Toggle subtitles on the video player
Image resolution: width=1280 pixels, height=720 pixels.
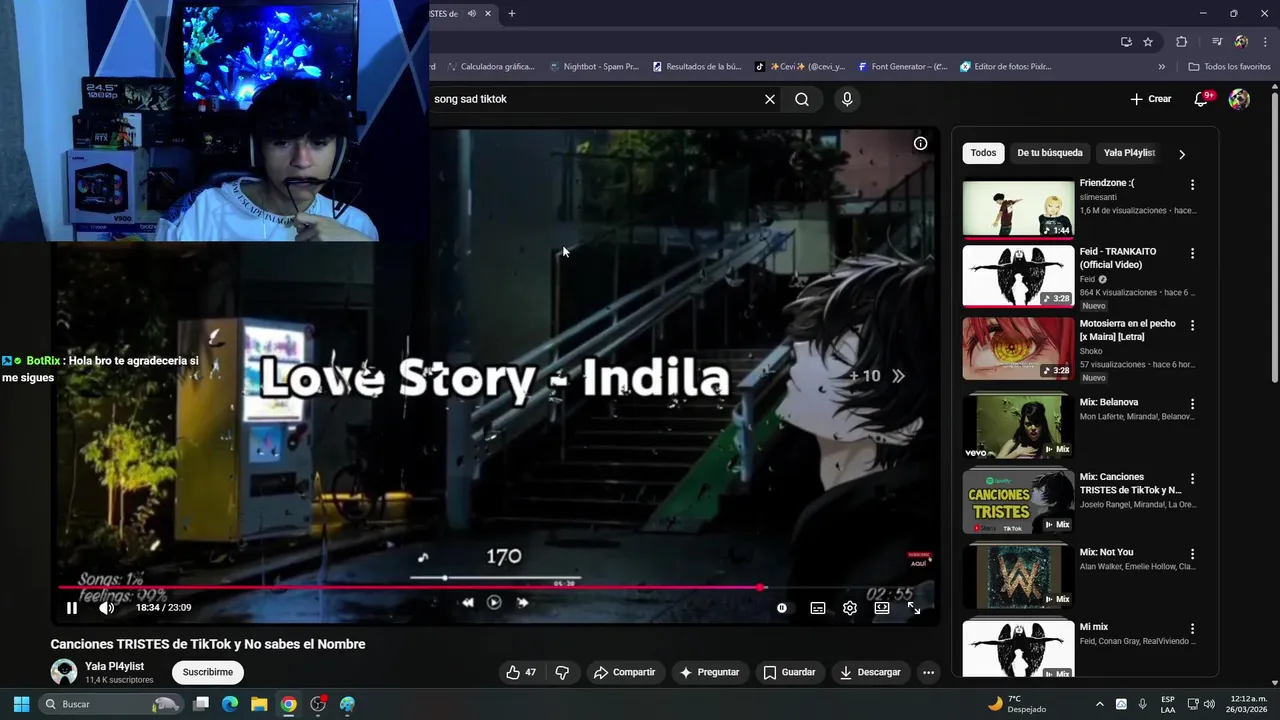click(817, 607)
